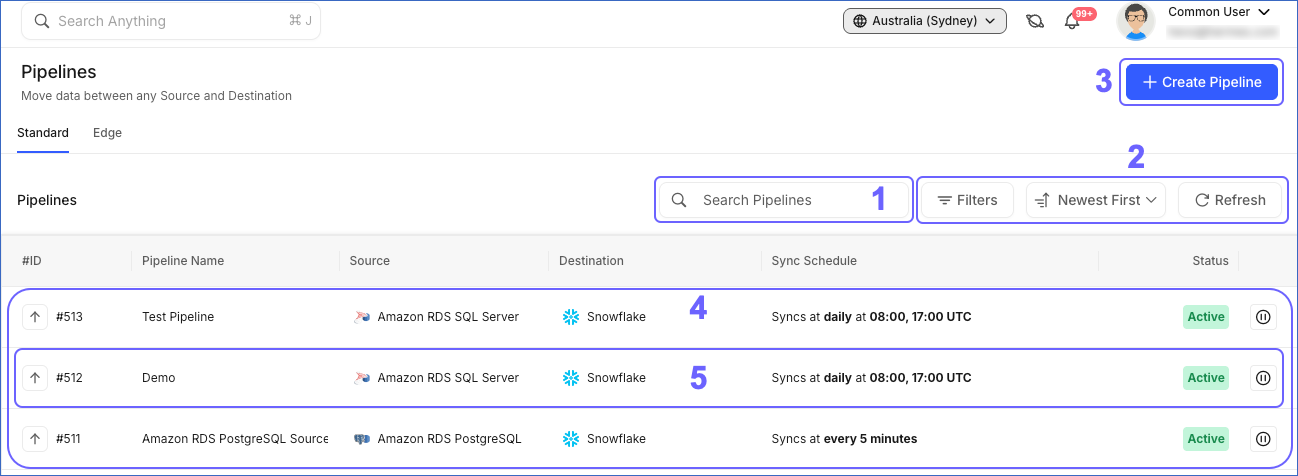Focus the Search Anything box
1298x476 pixels.
click(x=171, y=21)
